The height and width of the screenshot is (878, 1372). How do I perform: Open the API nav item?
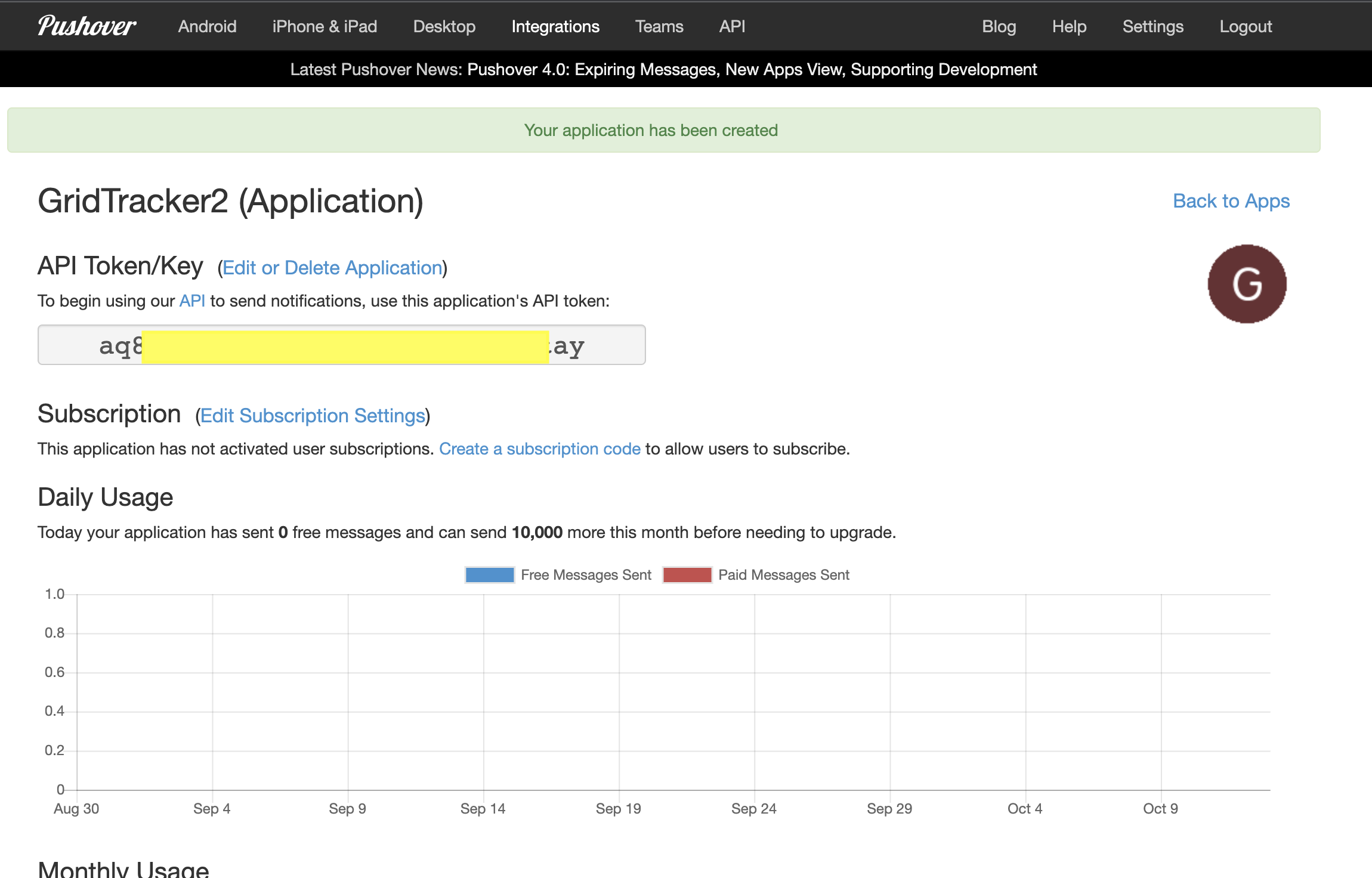(732, 26)
